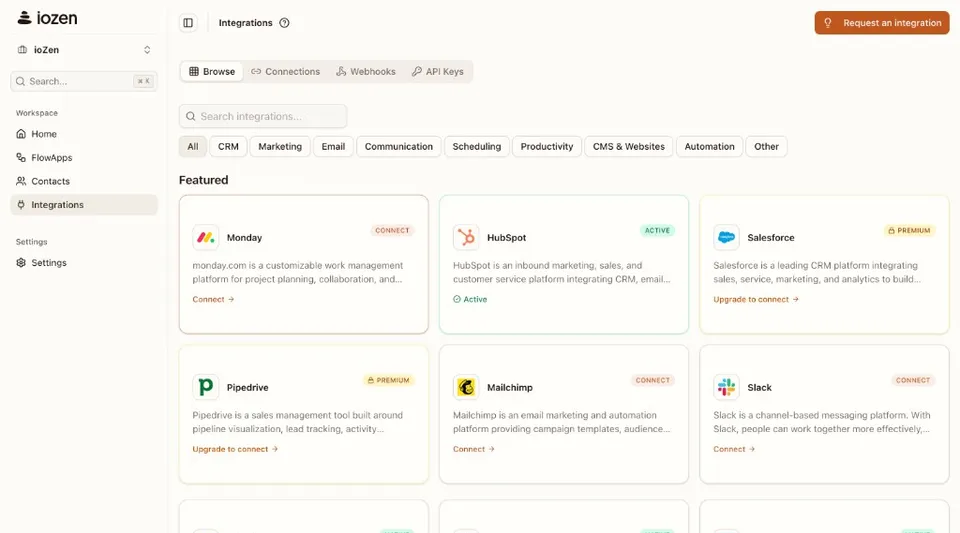Click the CONNECT badge on Slack card

coord(913,381)
